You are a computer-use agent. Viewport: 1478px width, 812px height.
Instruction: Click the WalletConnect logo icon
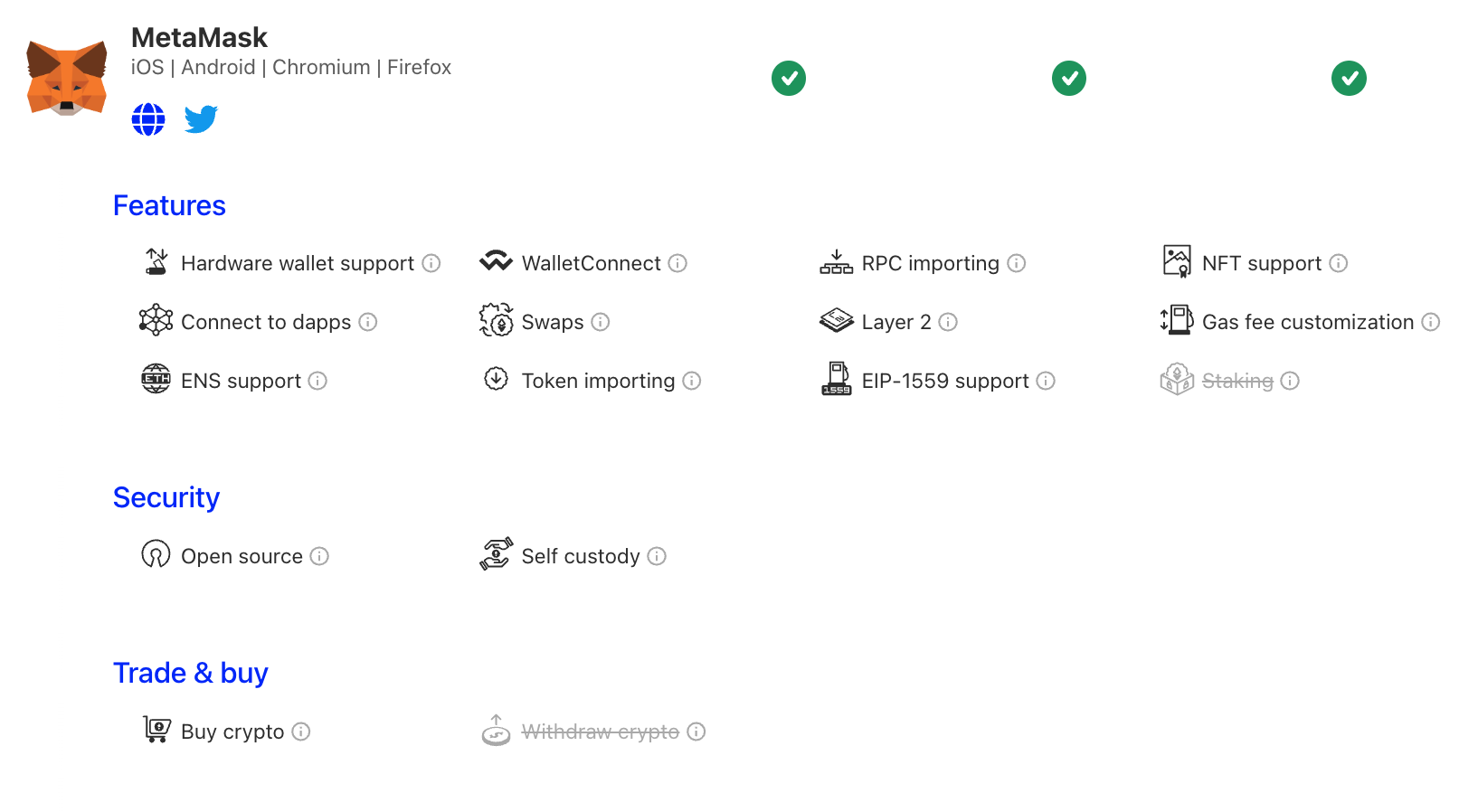click(x=496, y=262)
